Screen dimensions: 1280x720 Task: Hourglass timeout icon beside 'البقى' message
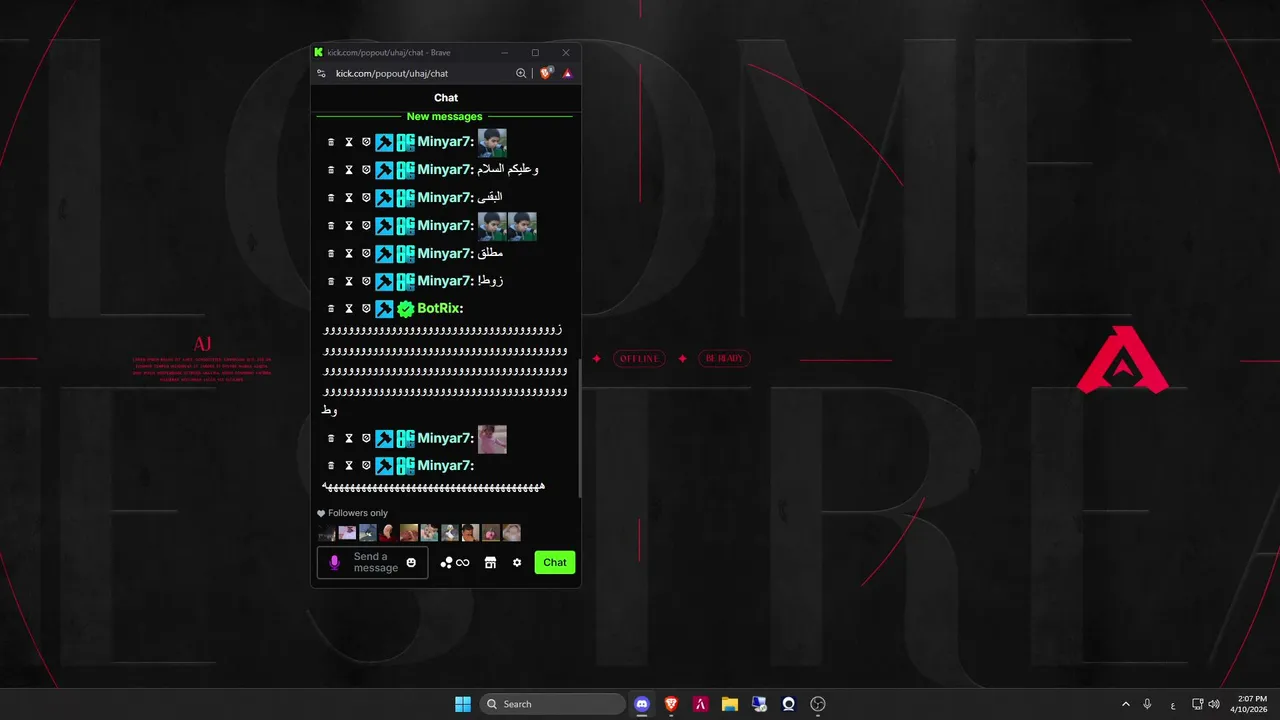(349, 198)
